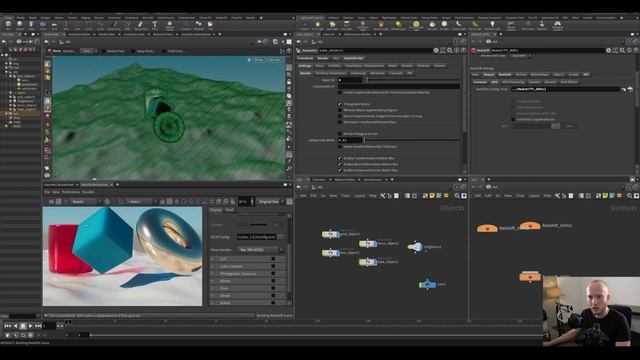The width and height of the screenshot is (640, 360).
Task: Expand the Color Controls section
Action: pos(247,266)
